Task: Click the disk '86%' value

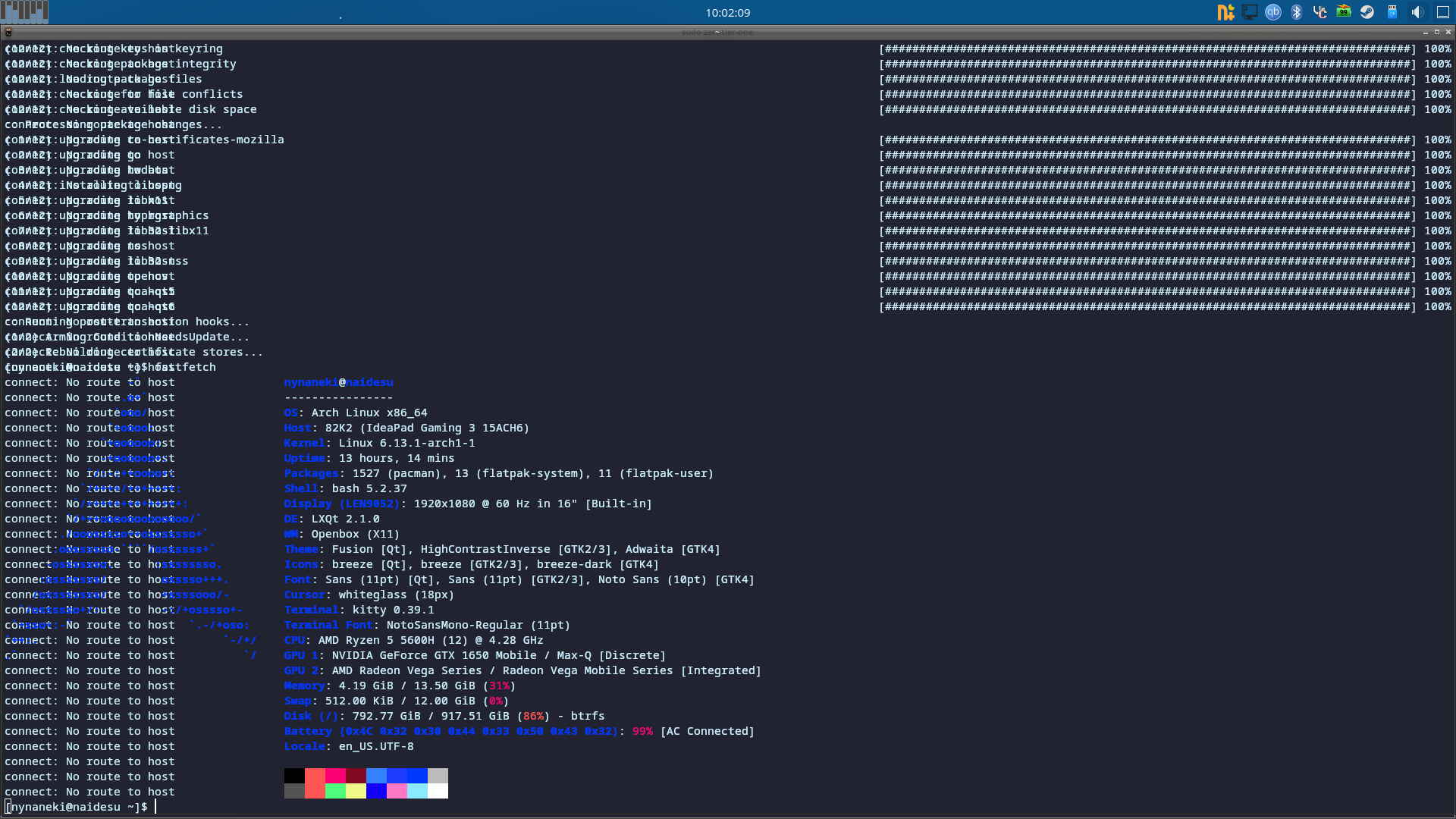Action: click(x=533, y=716)
